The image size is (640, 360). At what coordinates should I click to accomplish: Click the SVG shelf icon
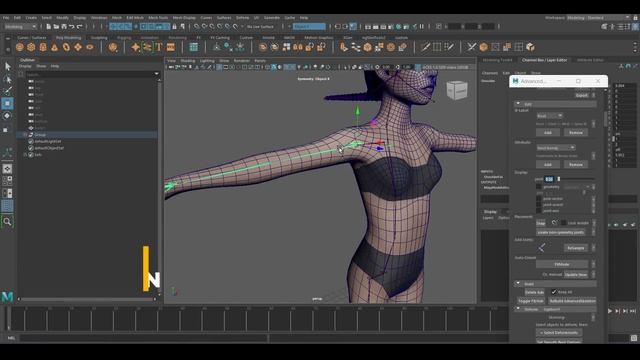(x=171, y=47)
